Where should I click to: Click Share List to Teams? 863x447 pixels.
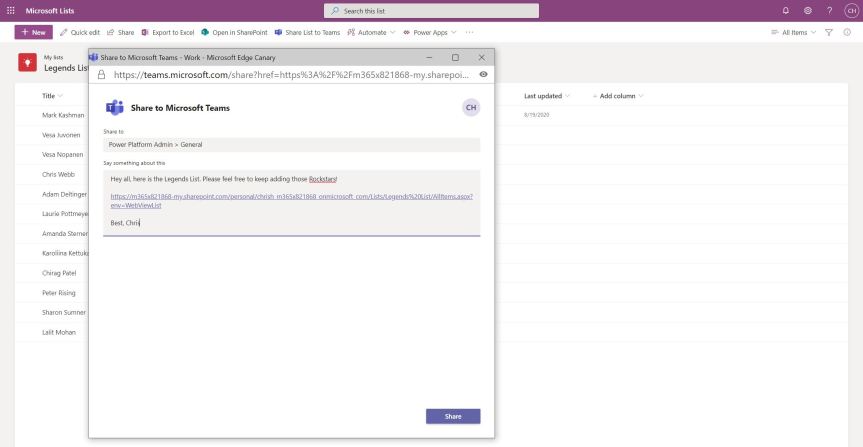[307, 32]
